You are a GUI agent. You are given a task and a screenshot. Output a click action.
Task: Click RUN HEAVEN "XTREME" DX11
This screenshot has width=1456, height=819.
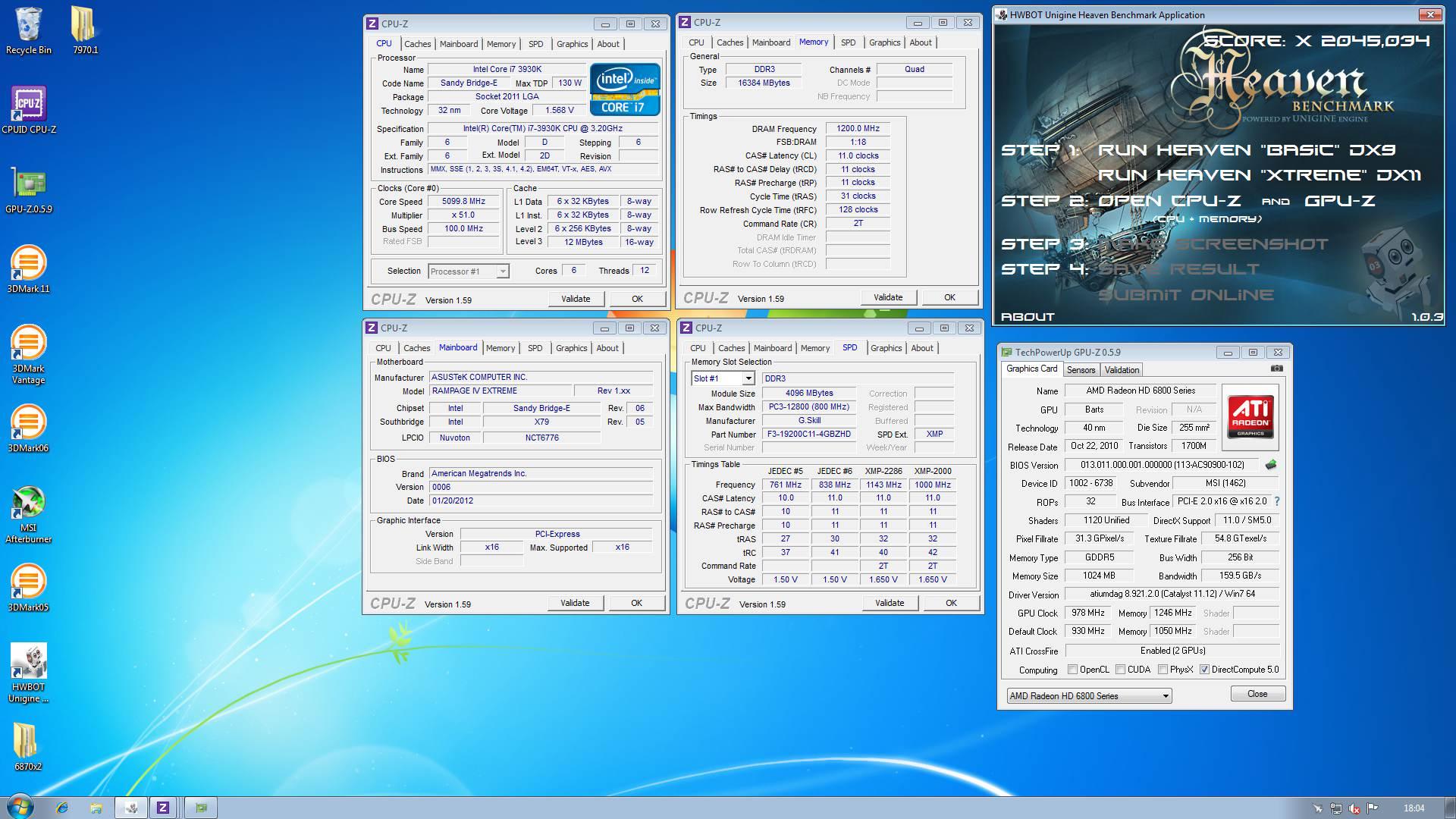click(1260, 175)
